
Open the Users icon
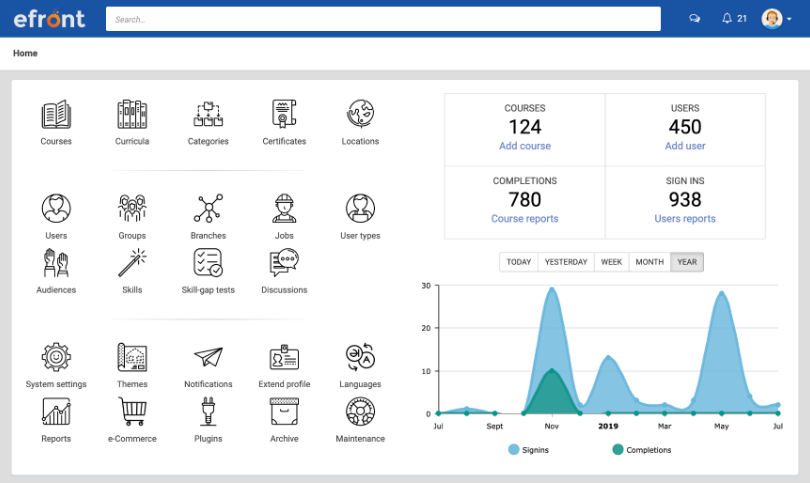[56, 208]
